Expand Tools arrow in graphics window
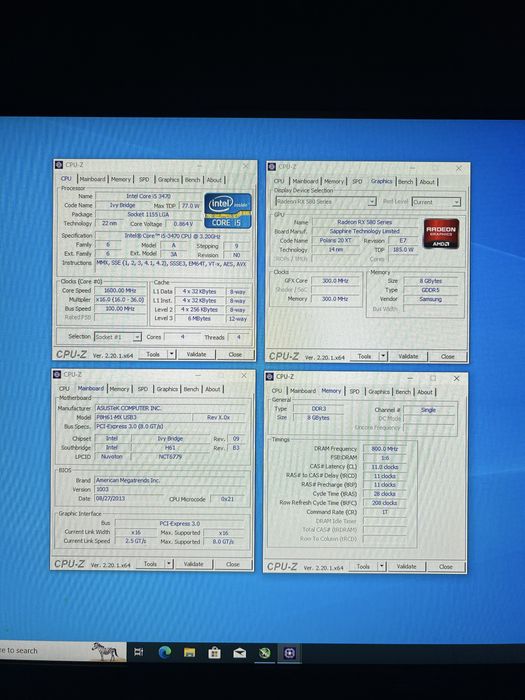This screenshot has height=700, width=525. point(383,356)
